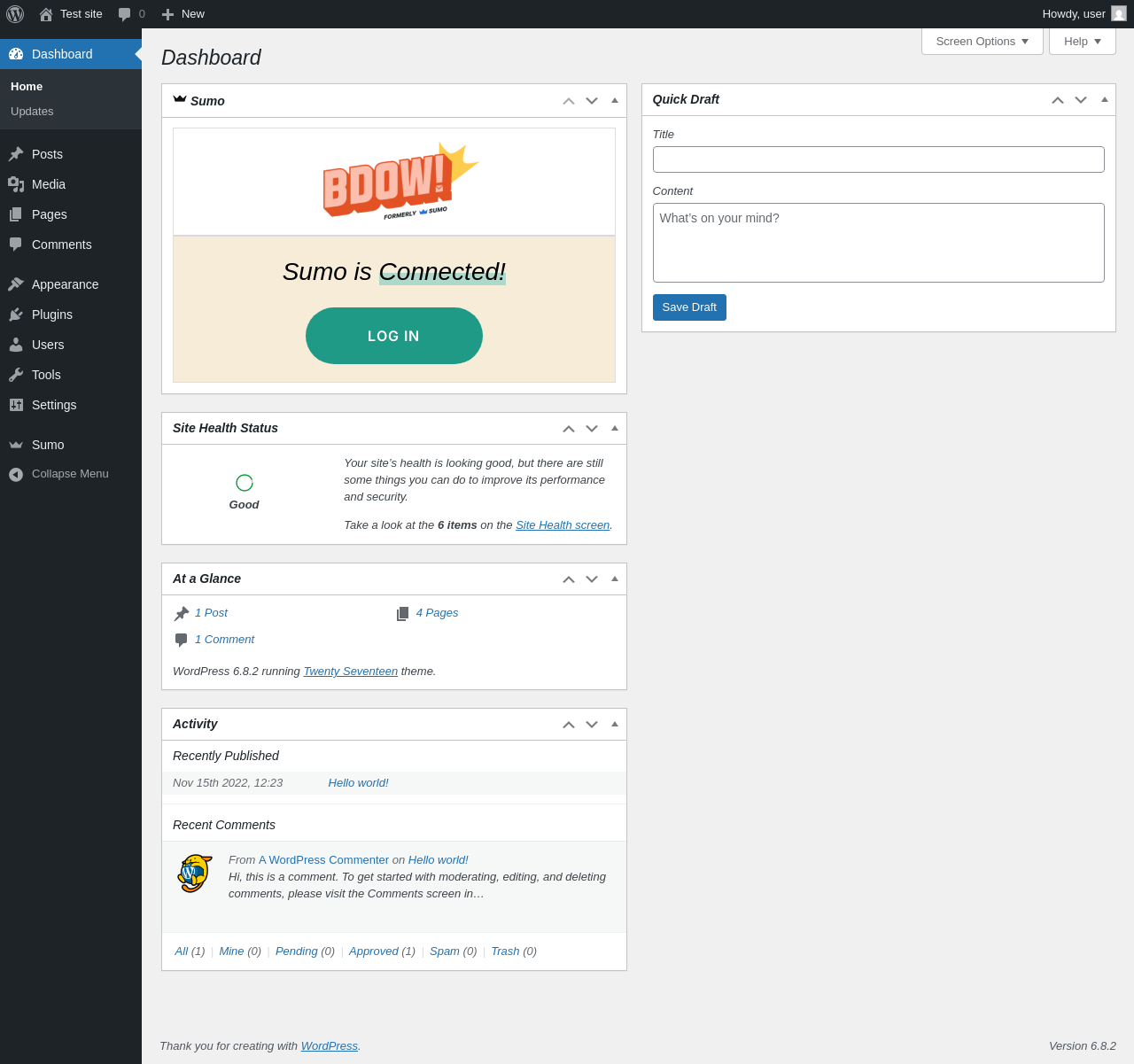1134x1064 pixels.
Task: Click the Comments bubble icon in sidebar
Action: (16, 245)
